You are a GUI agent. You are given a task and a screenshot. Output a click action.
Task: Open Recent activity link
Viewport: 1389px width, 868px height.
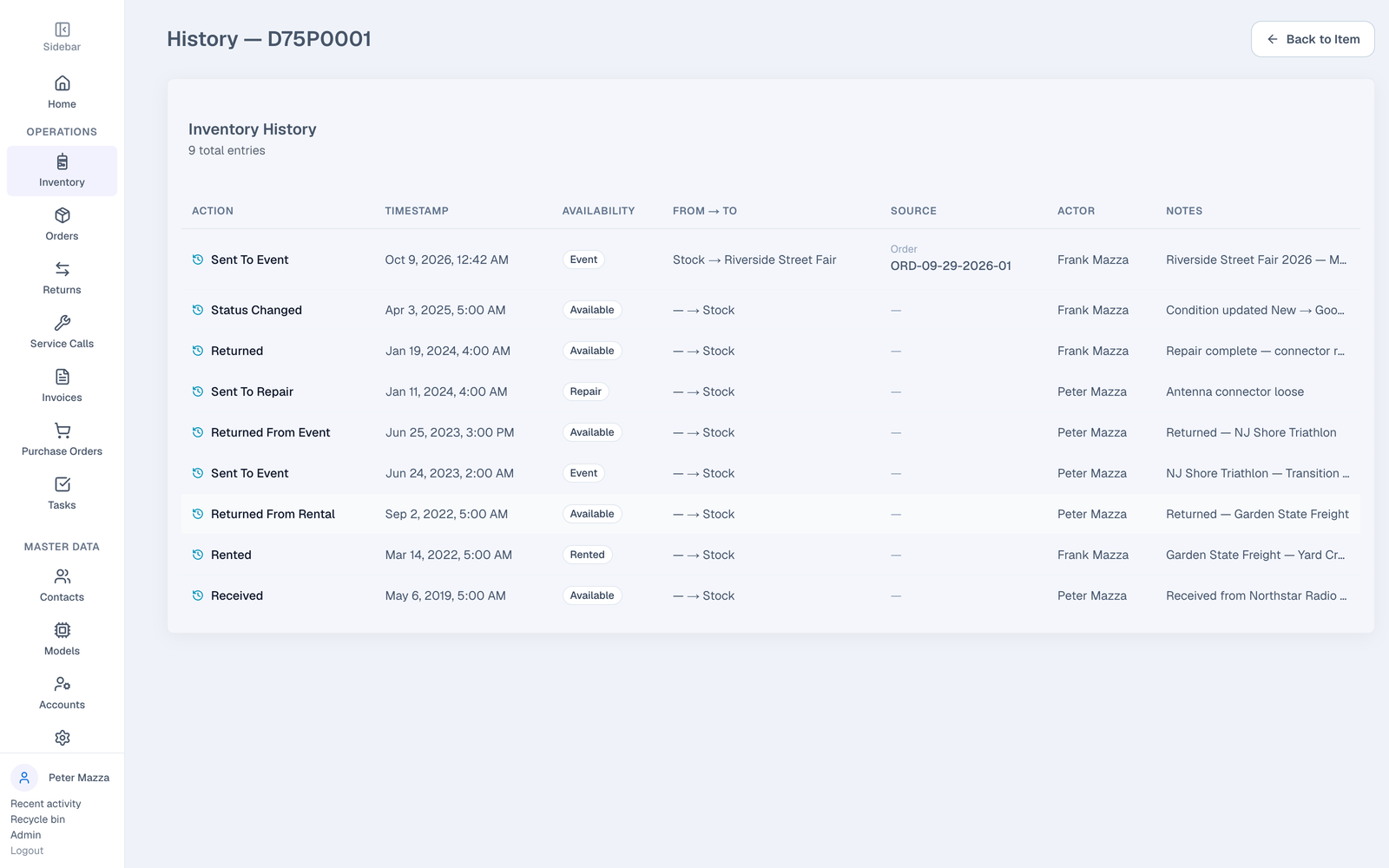pos(45,804)
